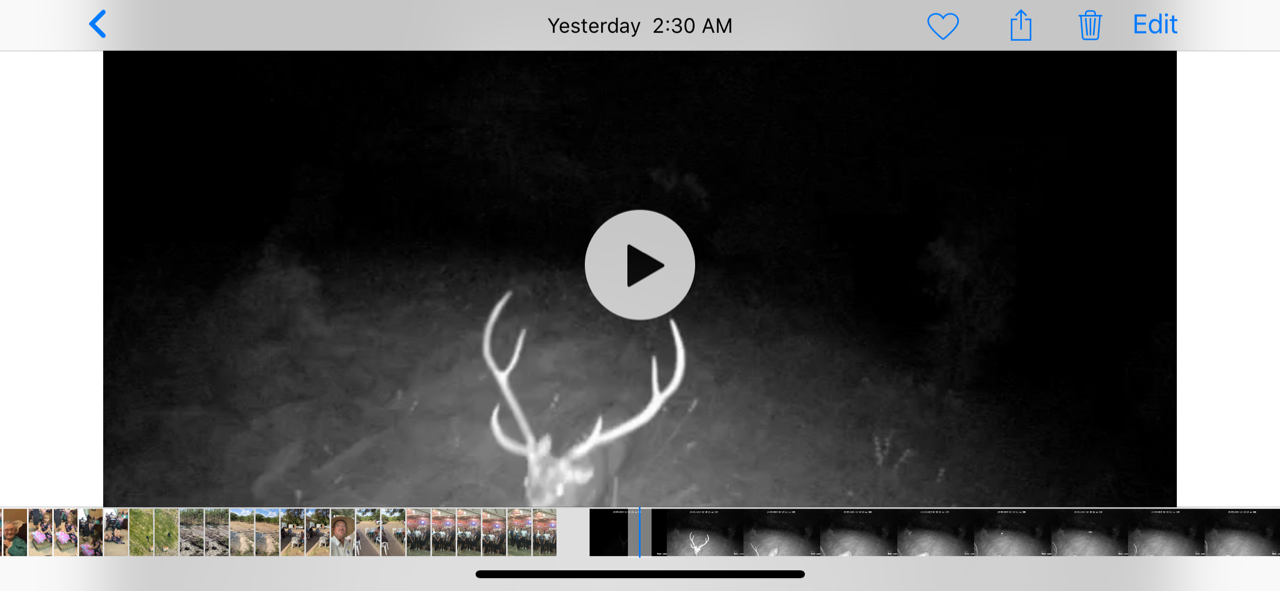Select thumbnail of man wearing hat

point(343,532)
